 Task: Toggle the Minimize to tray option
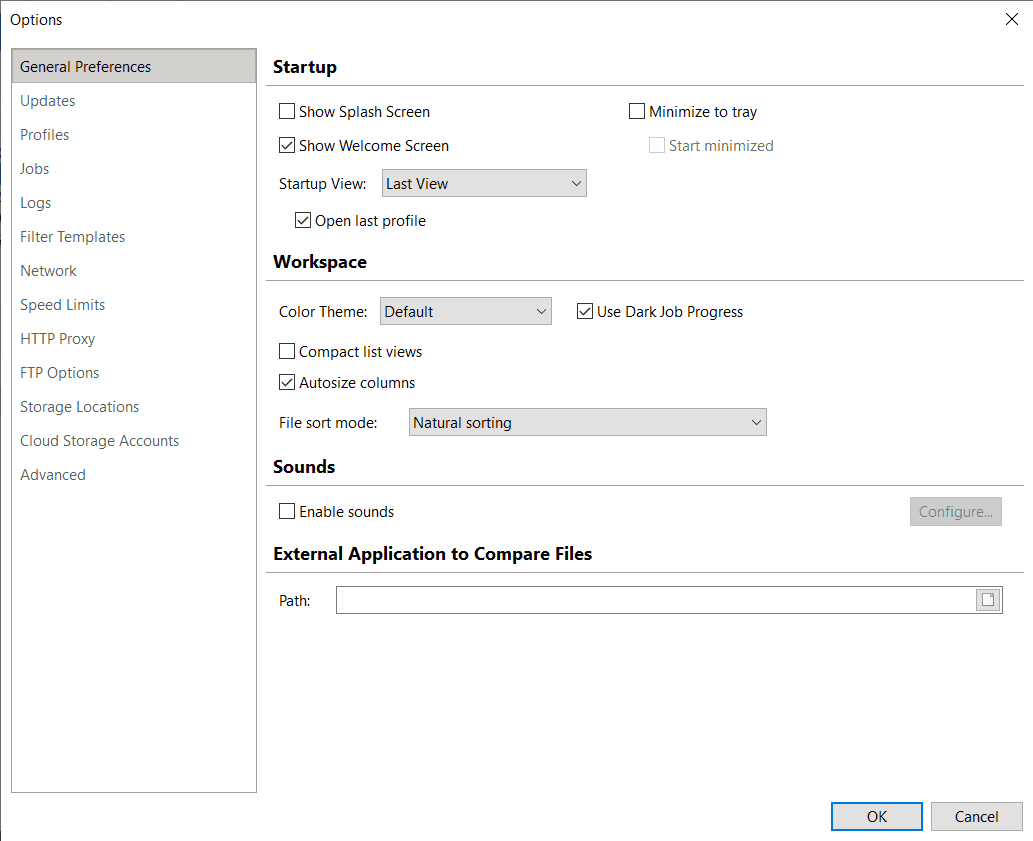pyautogui.click(x=637, y=112)
